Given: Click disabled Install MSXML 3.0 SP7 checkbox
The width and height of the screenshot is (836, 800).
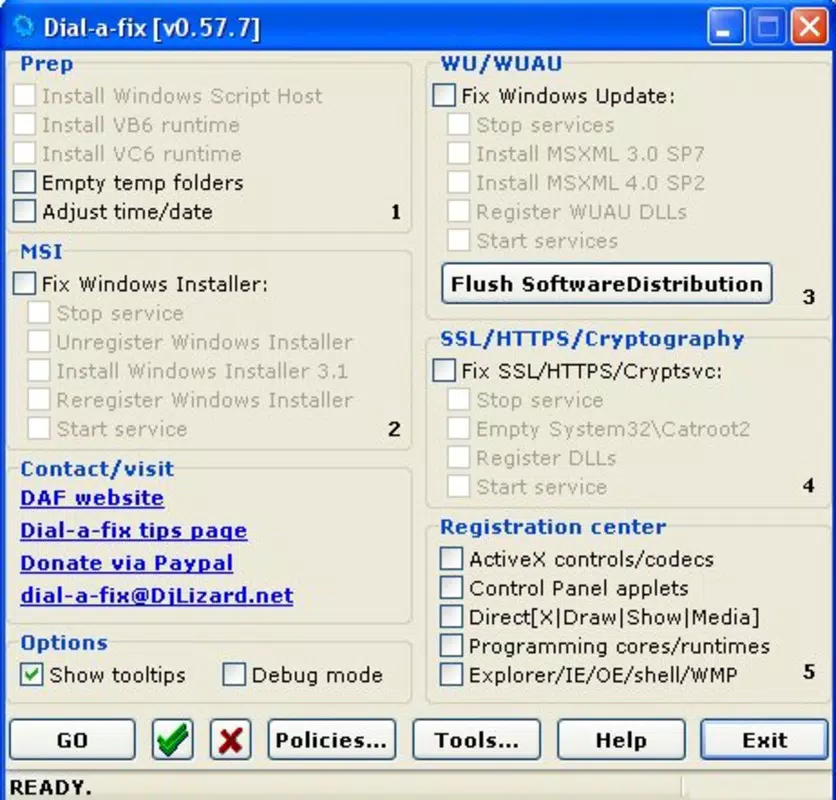Looking at the screenshot, I should (459, 153).
